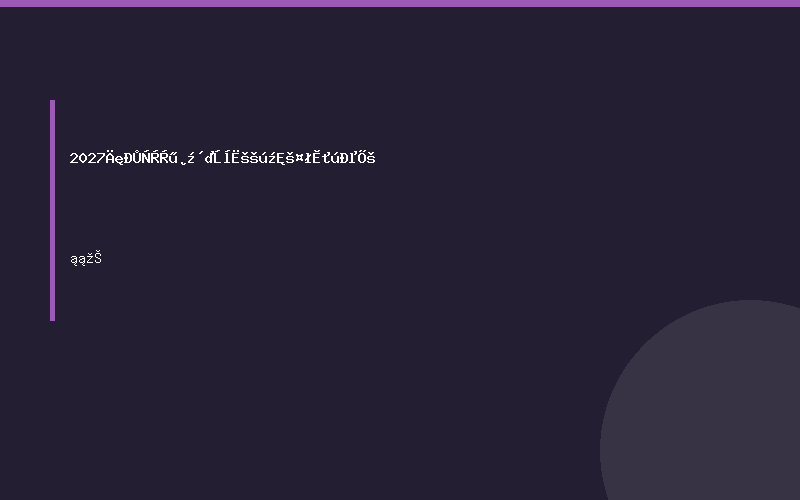Click the middle of the garbled title text
The height and width of the screenshot is (500, 800).
pyautogui.click(x=222, y=158)
